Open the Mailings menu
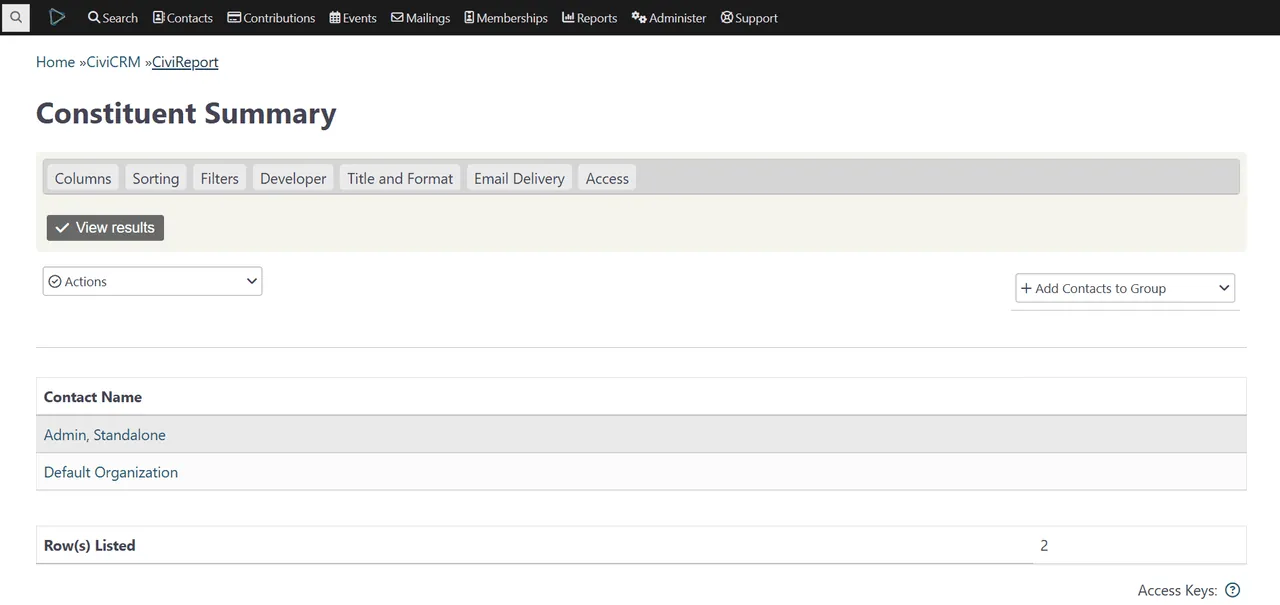This screenshot has width=1280, height=605. point(420,18)
